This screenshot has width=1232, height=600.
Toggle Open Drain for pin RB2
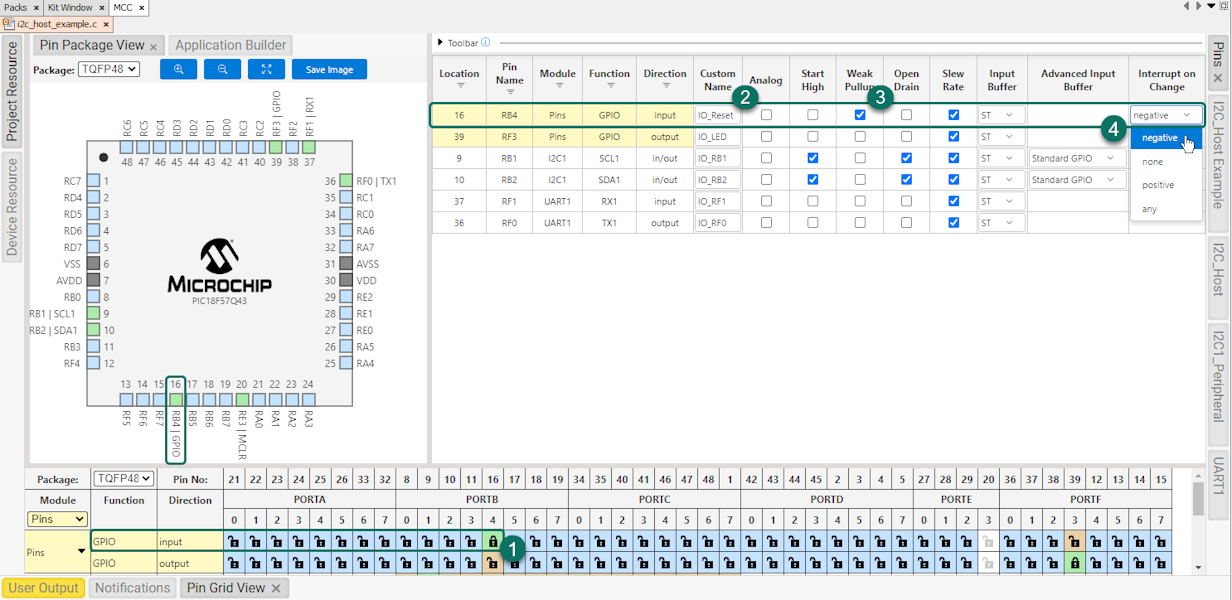pos(906,180)
